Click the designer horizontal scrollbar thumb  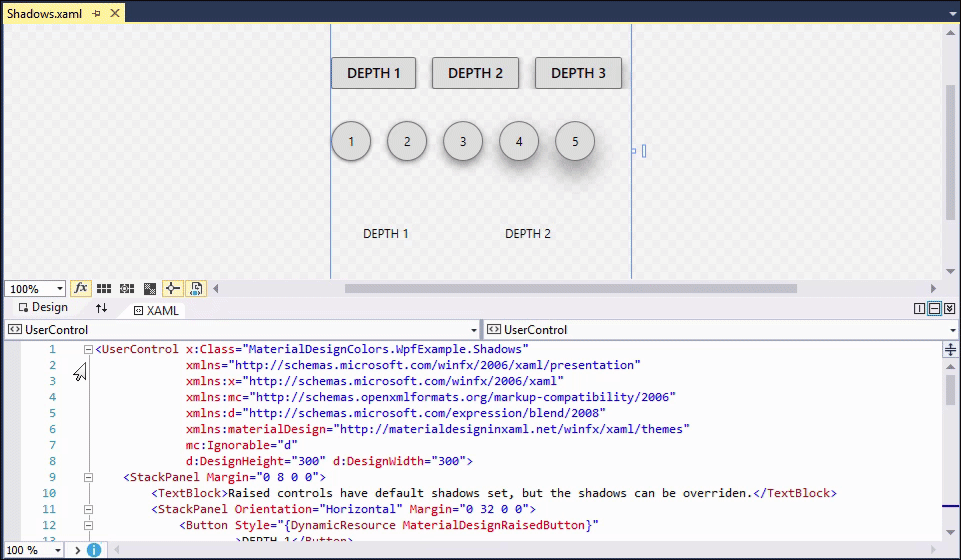coord(571,289)
